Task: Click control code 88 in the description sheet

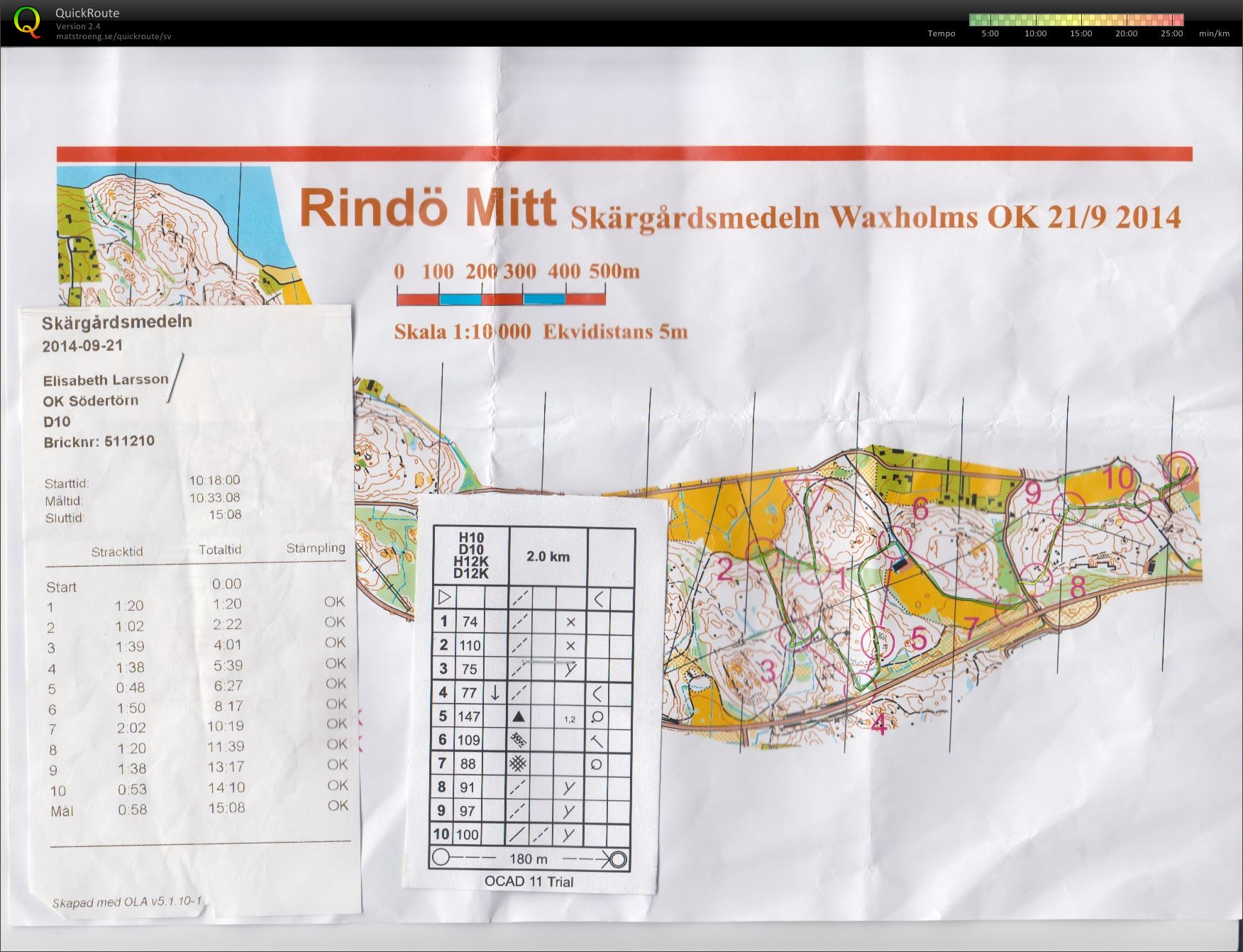Action: [468, 764]
